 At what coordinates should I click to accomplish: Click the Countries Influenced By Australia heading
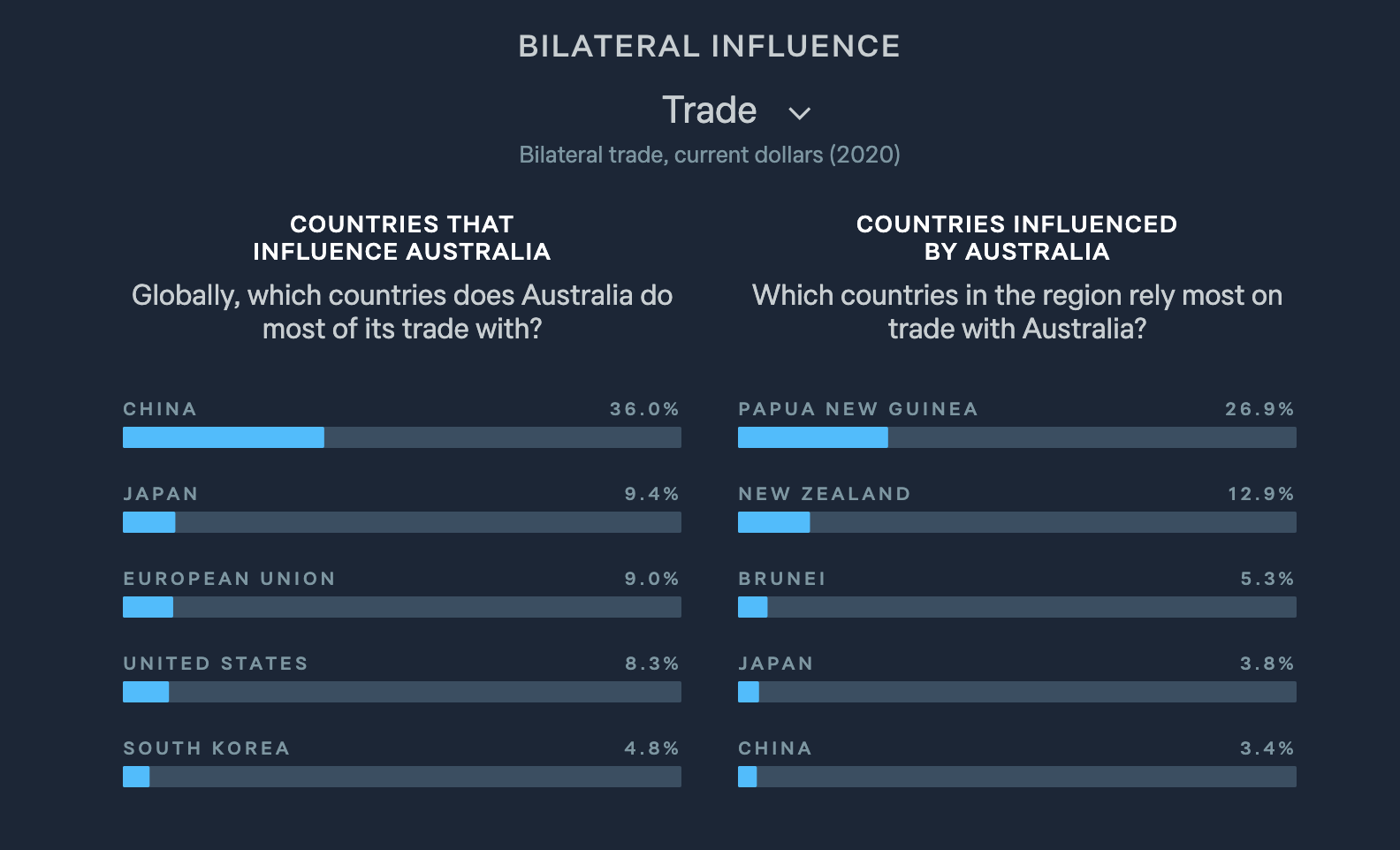coord(1016,238)
